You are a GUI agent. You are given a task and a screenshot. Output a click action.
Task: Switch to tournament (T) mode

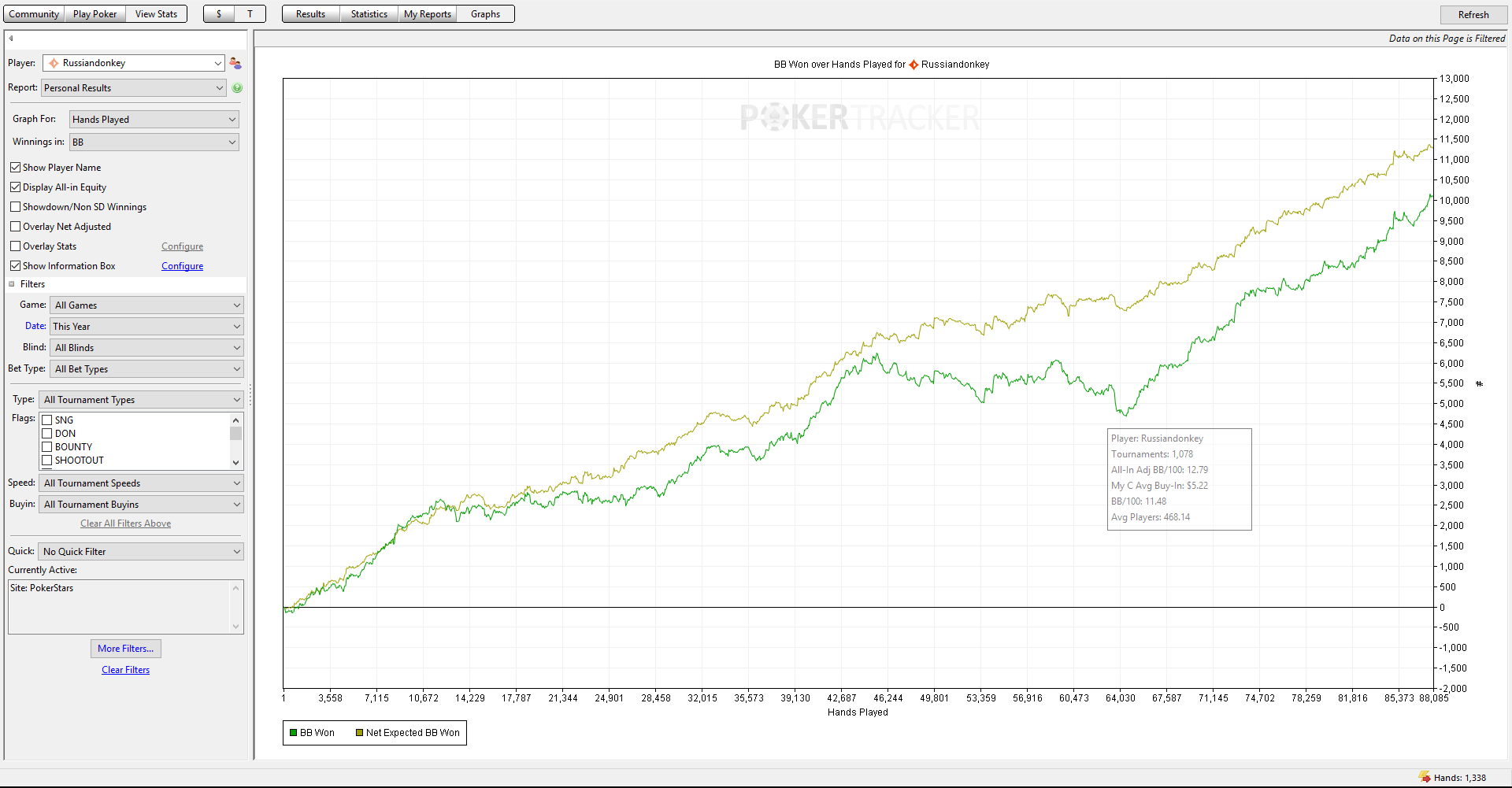pyautogui.click(x=250, y=14)
